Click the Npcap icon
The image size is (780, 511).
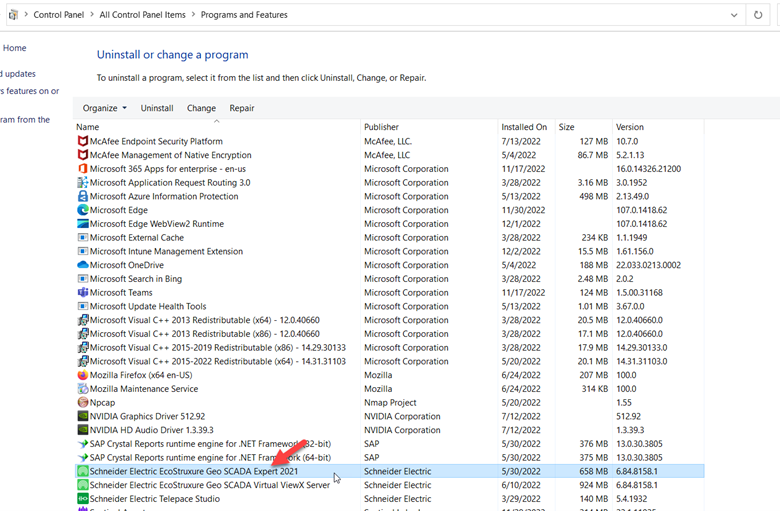83,403
